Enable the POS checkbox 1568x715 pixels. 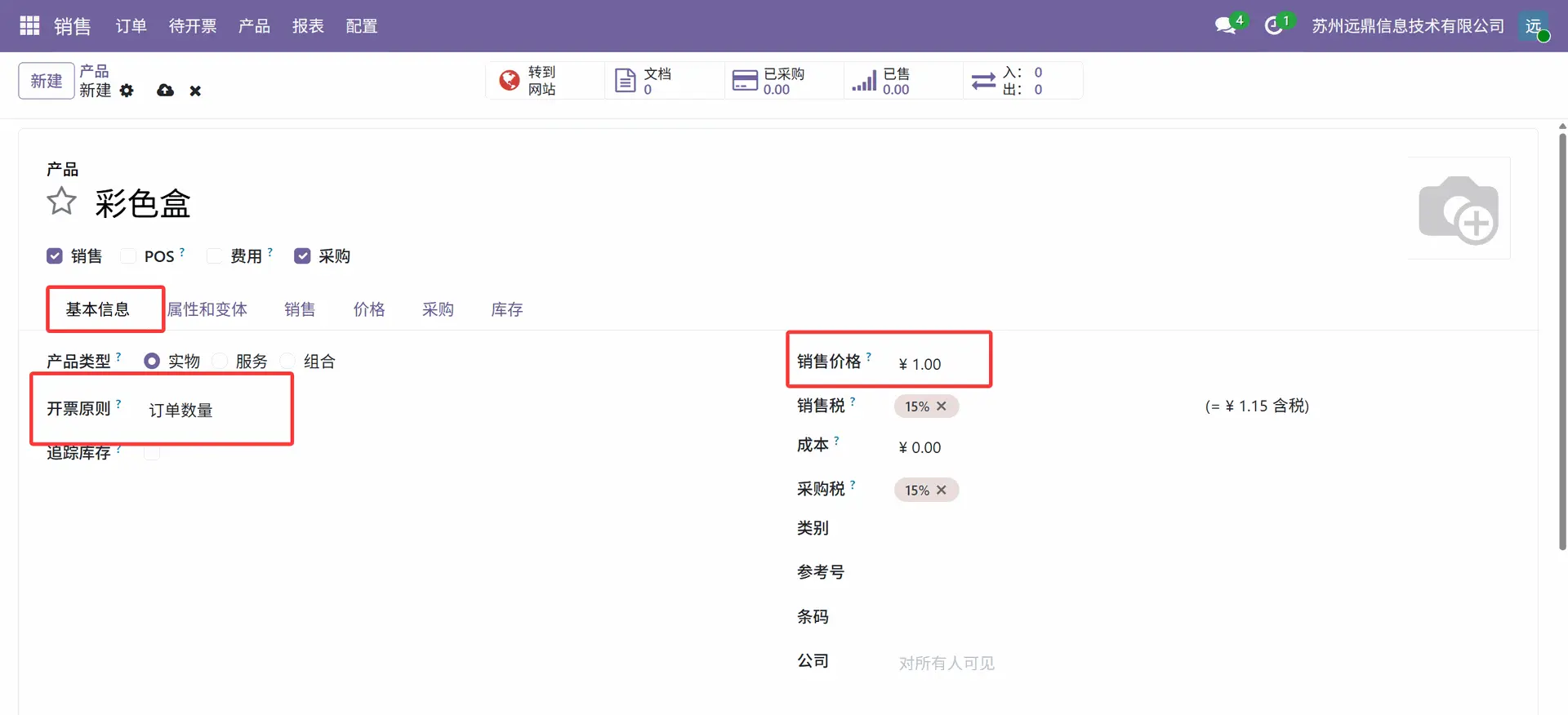click(x=128, y=256)
